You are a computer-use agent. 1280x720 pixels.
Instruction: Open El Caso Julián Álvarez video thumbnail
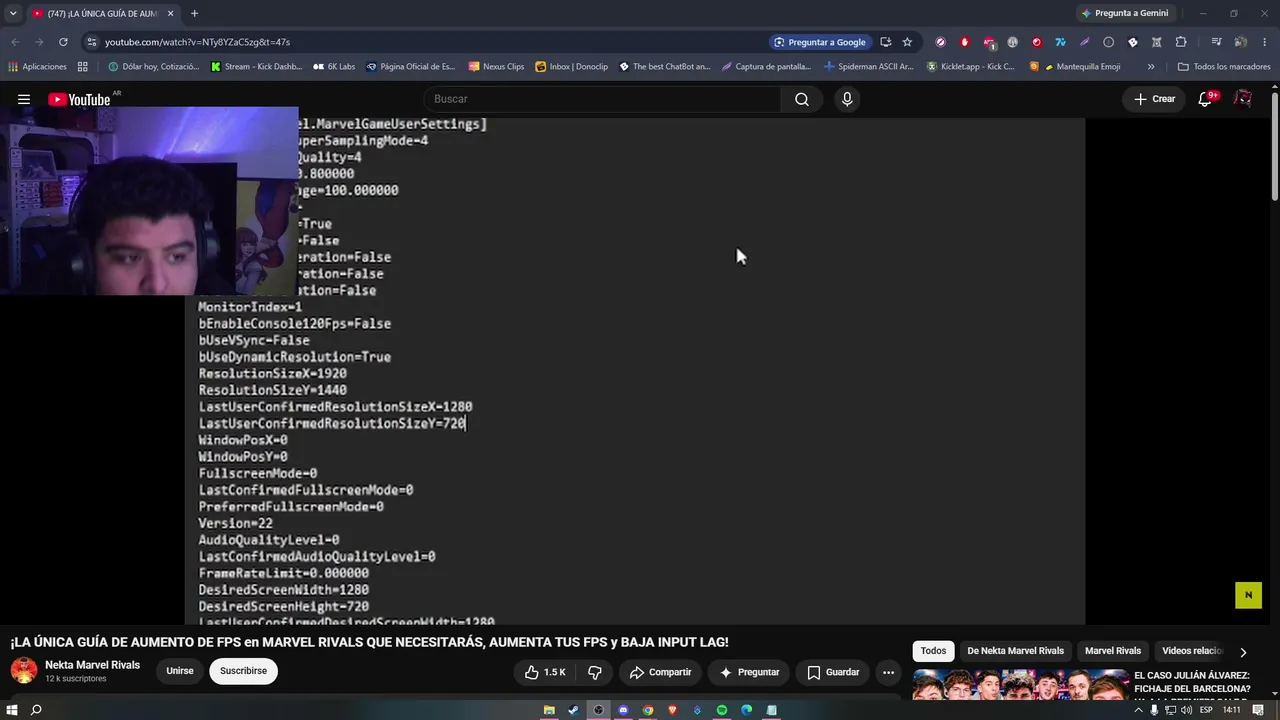pyautogui.click(x=1021, y=683)
